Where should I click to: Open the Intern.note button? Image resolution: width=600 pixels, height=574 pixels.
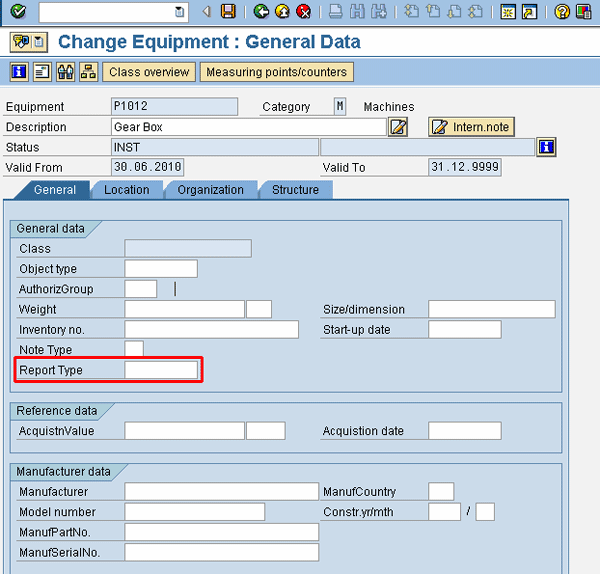[x=471, y=127]
